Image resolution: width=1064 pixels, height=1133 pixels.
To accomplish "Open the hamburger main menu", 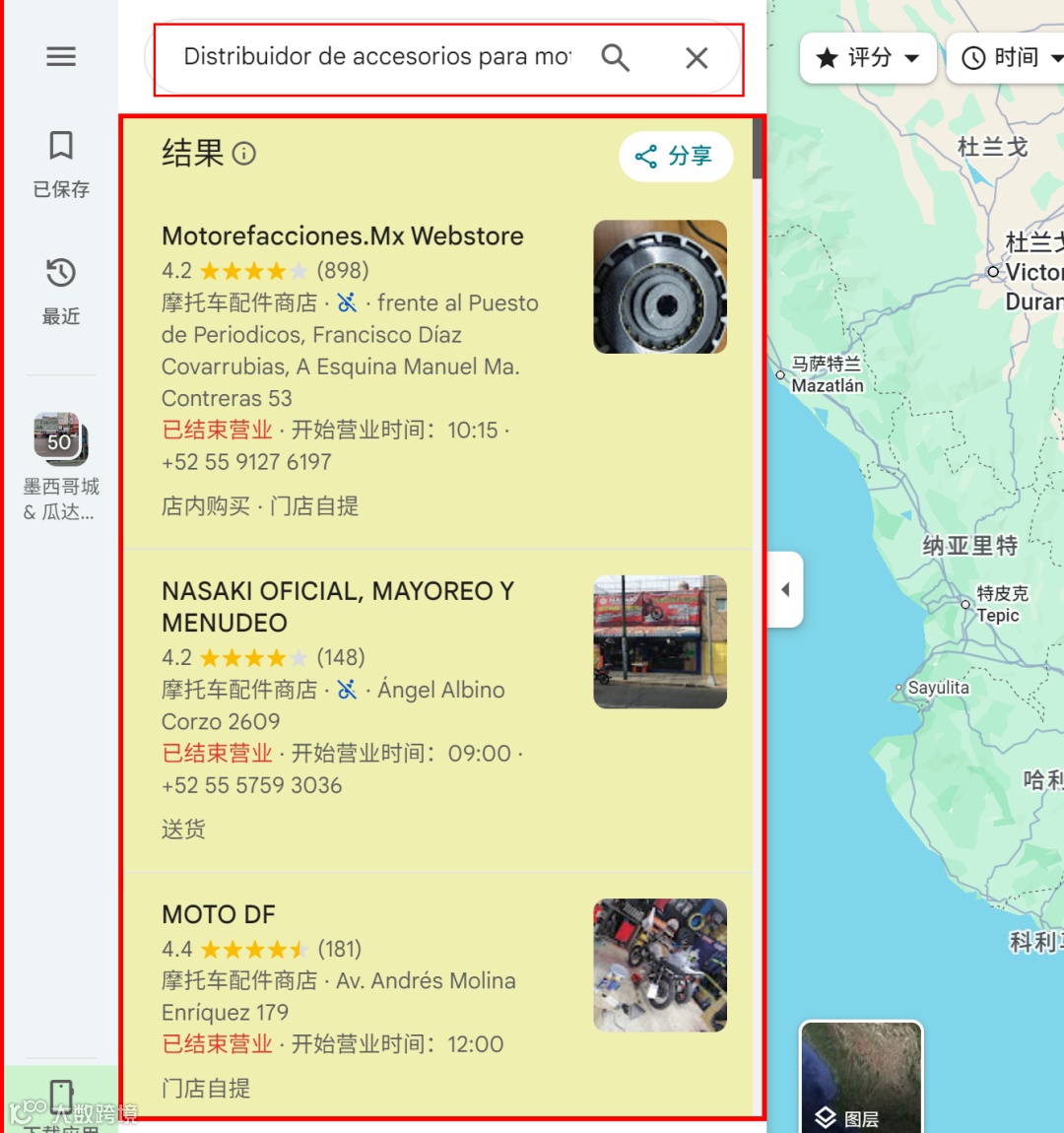I will coord(61,56).
